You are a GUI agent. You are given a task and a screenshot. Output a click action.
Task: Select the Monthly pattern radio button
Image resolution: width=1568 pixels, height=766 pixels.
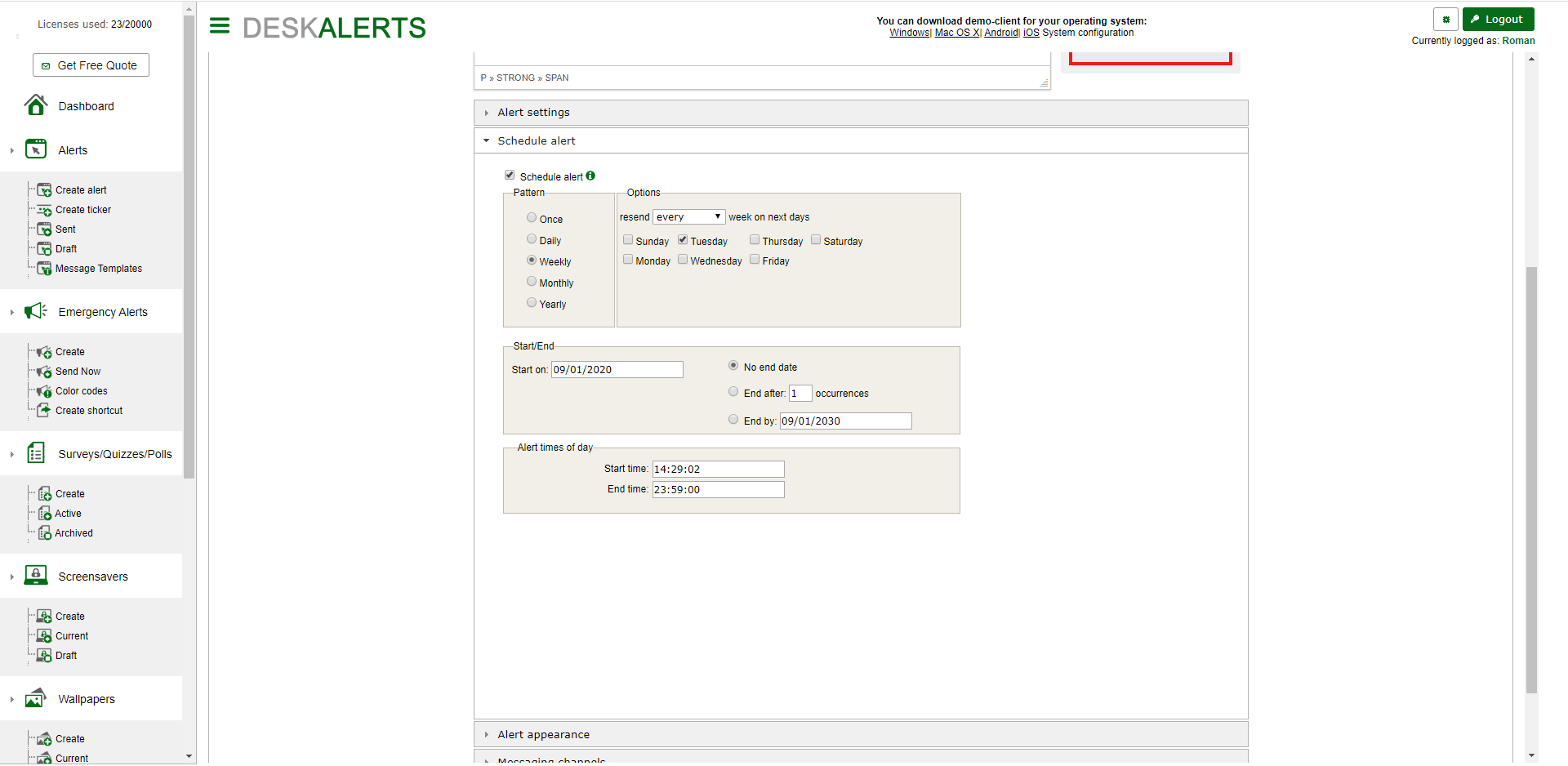click(531, 281)
